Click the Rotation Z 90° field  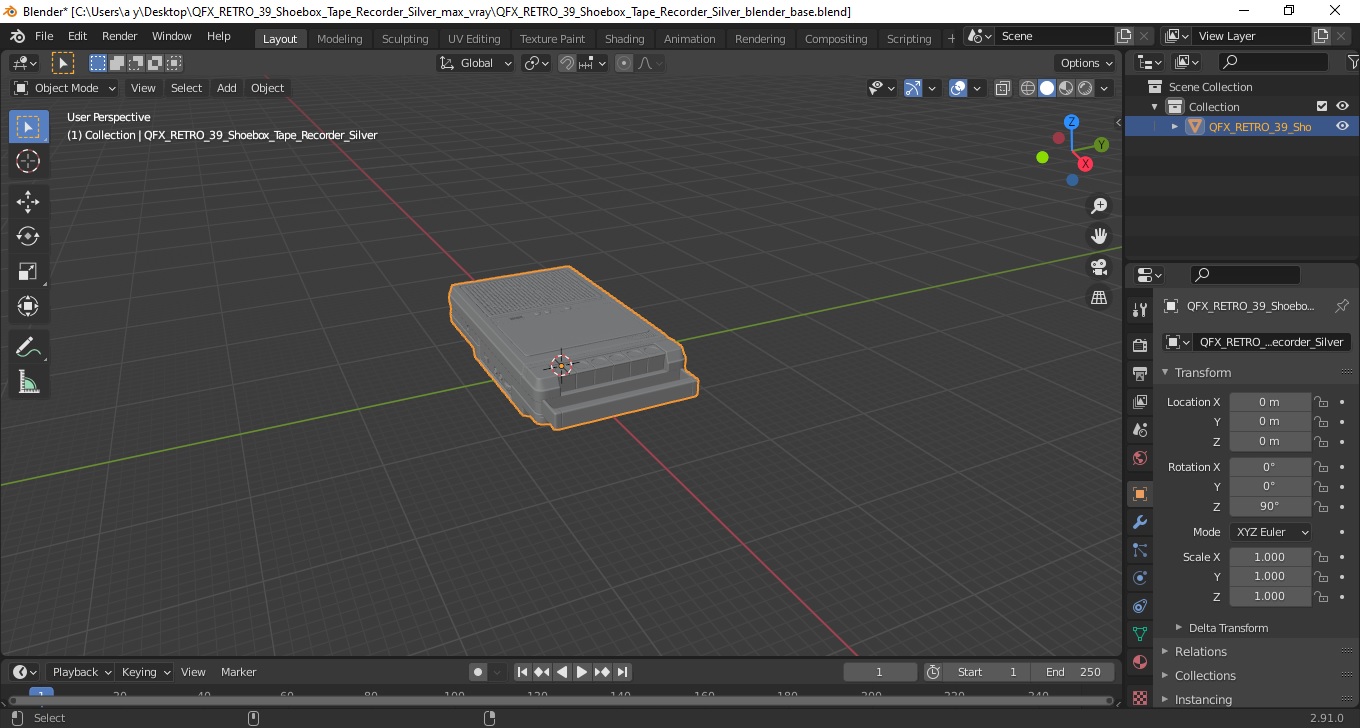coord(1270,506)
